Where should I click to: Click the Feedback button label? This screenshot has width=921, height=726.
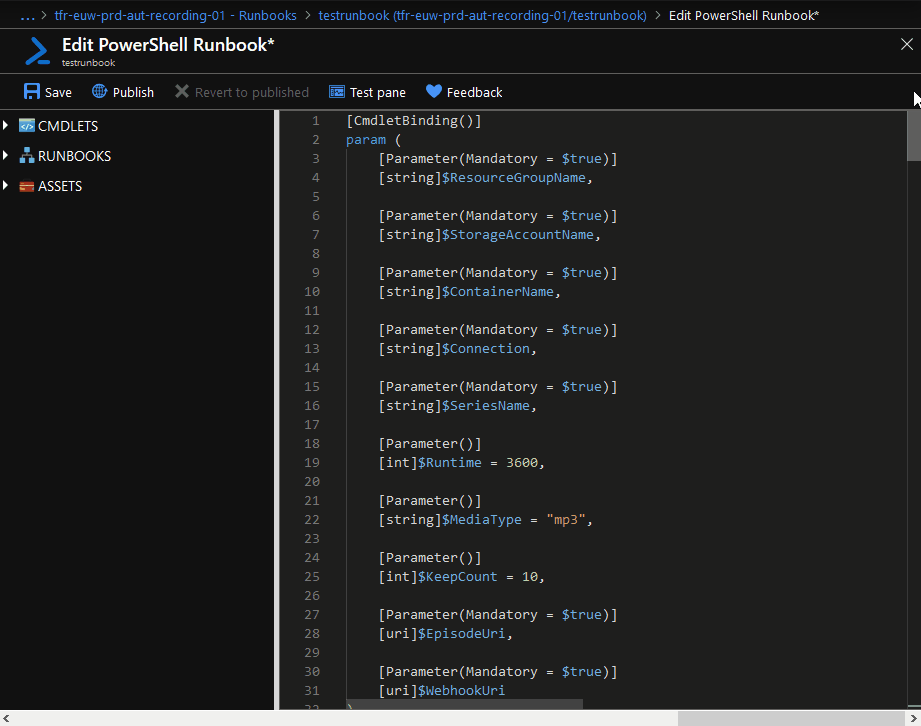(475, 93)
